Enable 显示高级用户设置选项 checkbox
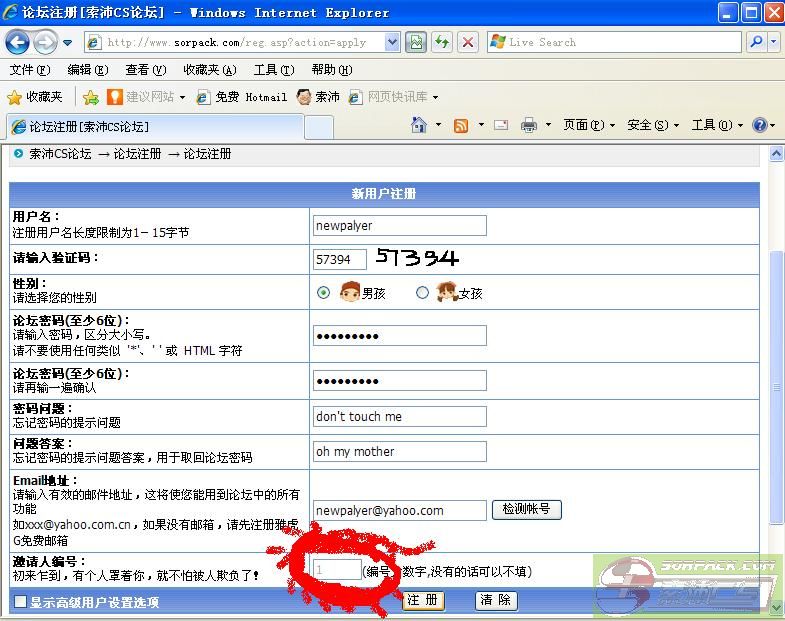This screenshot has width=785, height=621. pyautogui.click(x=20, y=602)
